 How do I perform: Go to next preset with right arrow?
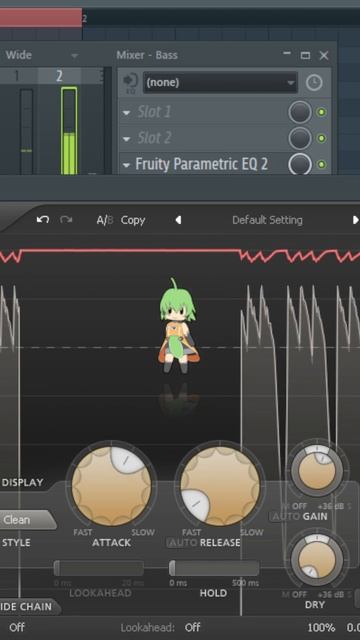[x=355, y=220]
